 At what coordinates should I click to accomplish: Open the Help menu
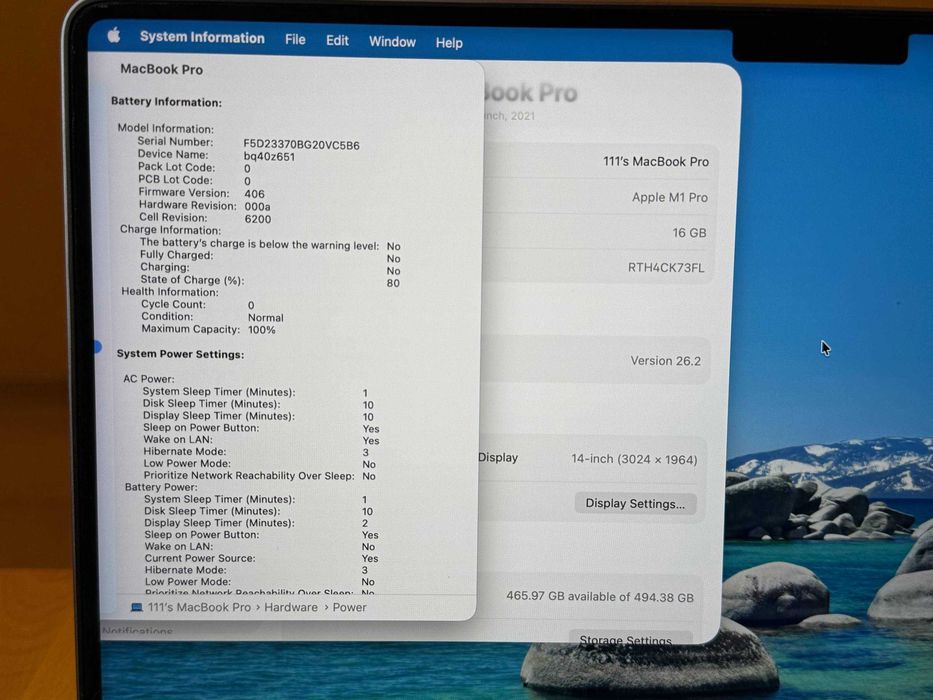pos(449,43)
